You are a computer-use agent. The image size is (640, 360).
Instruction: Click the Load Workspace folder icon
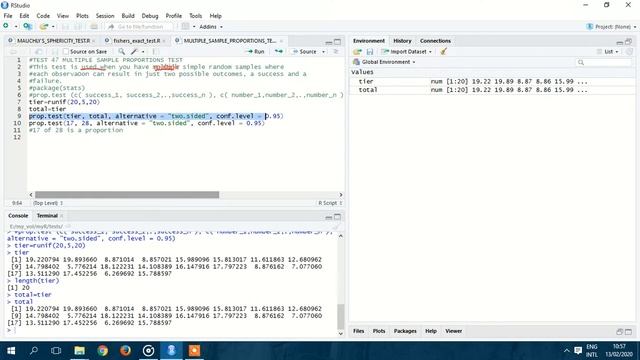[x=358, y=52]
